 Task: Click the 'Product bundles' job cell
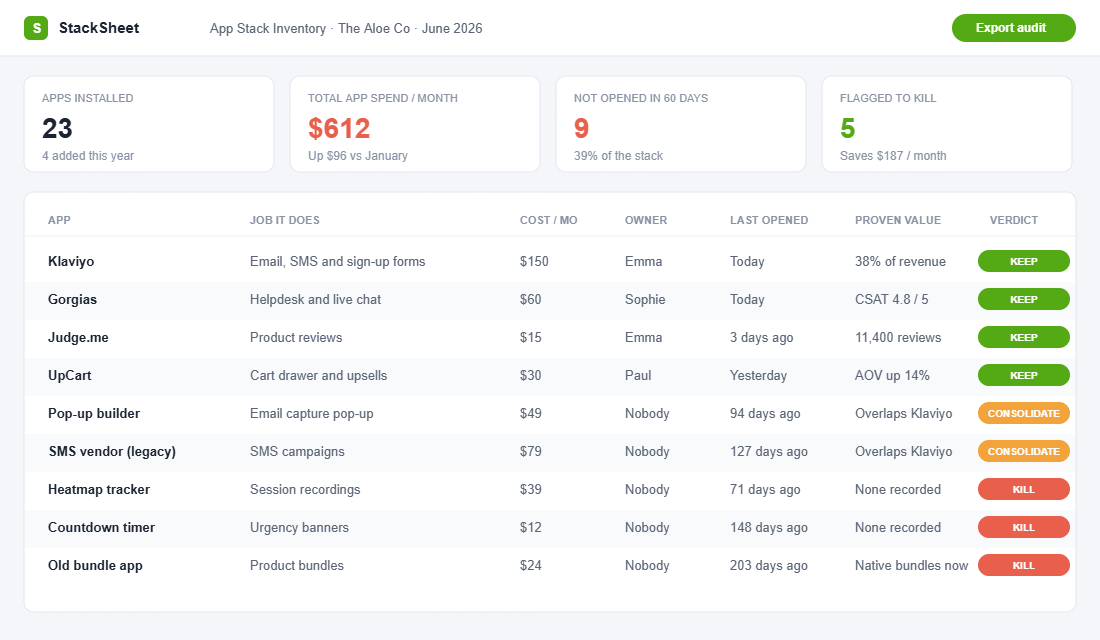(x=297, y=566)
